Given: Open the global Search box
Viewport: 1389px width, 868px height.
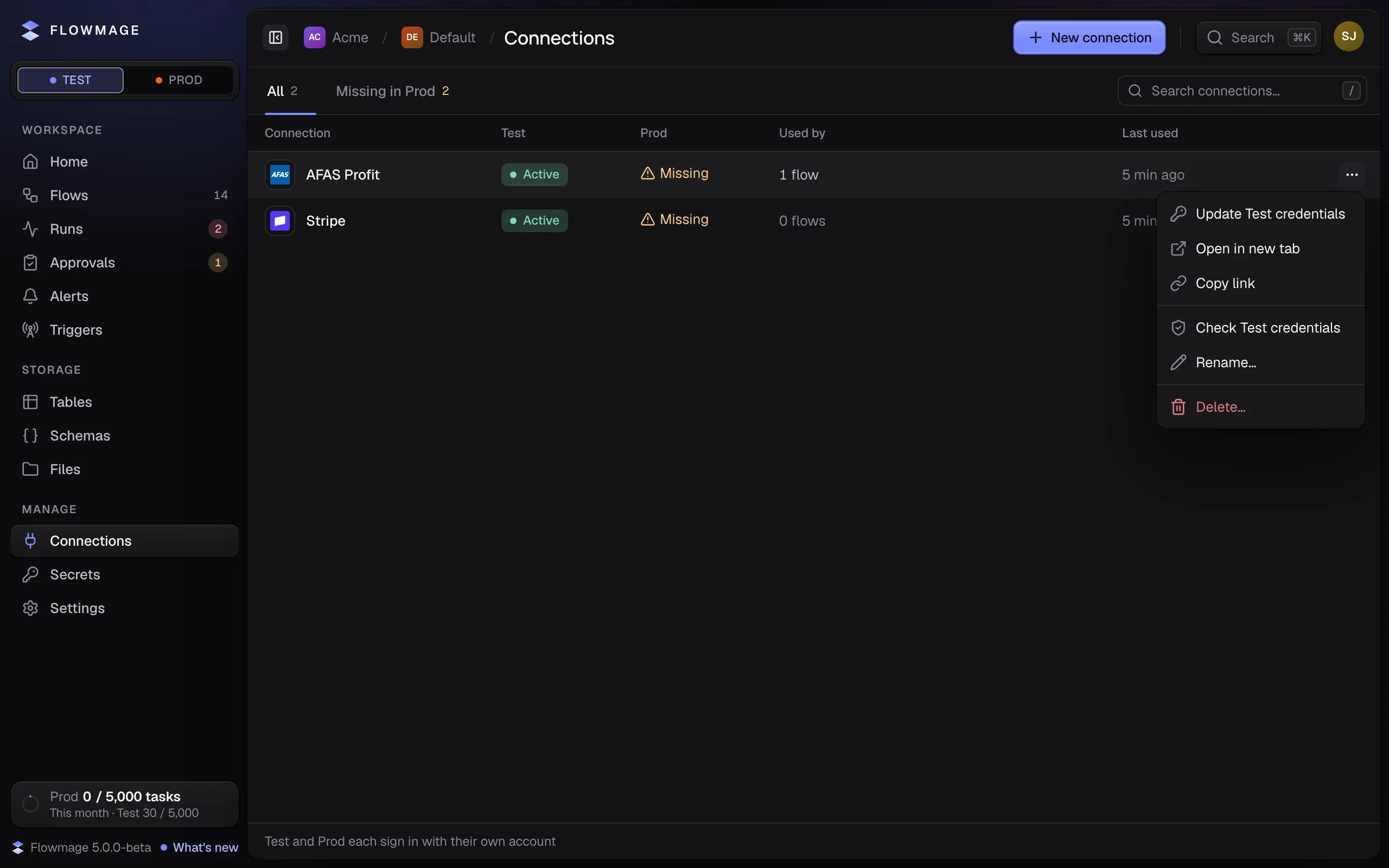Looking at the screenshot, I should coord(1259,37).
